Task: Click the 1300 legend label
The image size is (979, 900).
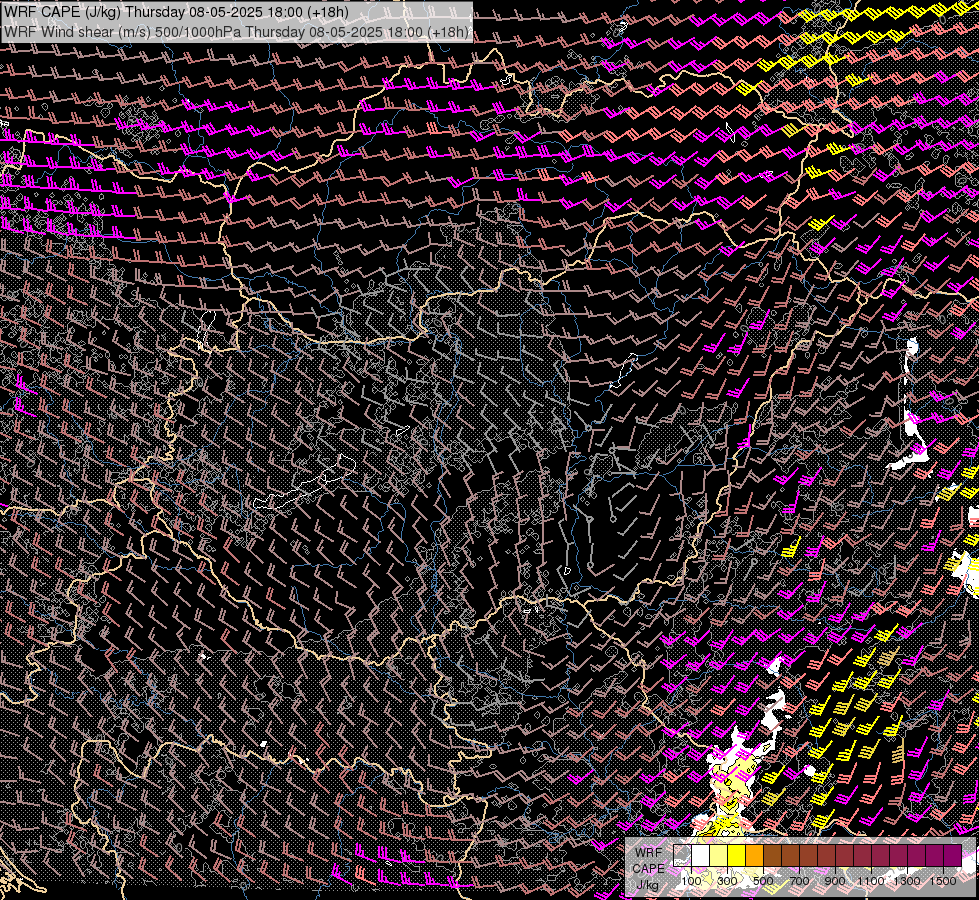Action: (907, 881)
